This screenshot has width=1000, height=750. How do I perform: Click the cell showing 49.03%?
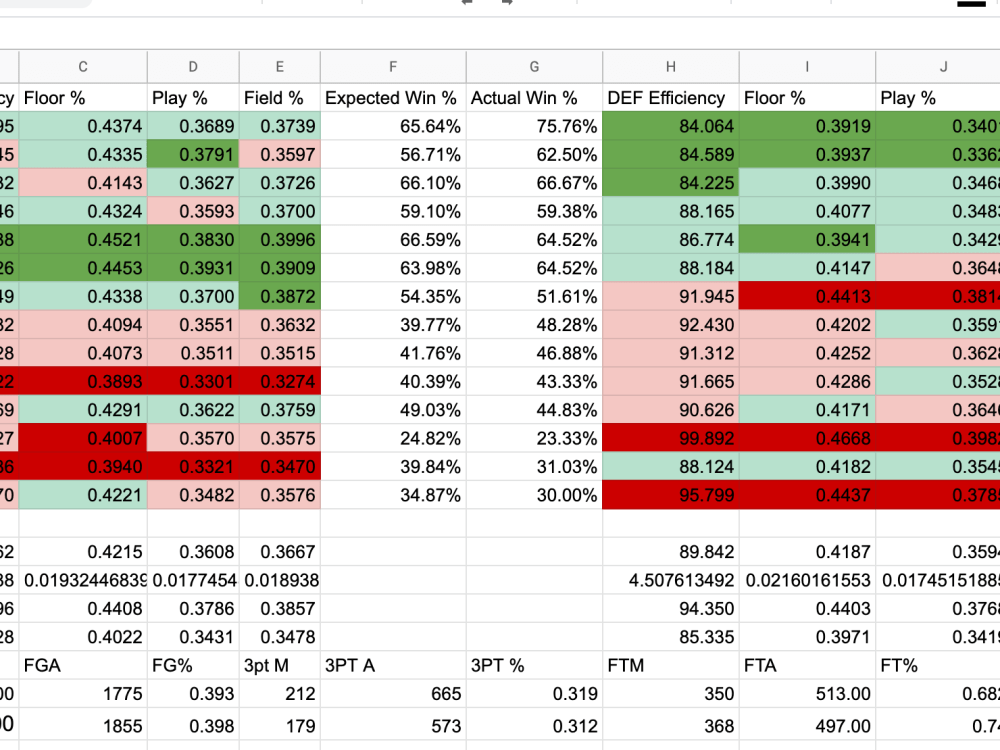(393, 409)
